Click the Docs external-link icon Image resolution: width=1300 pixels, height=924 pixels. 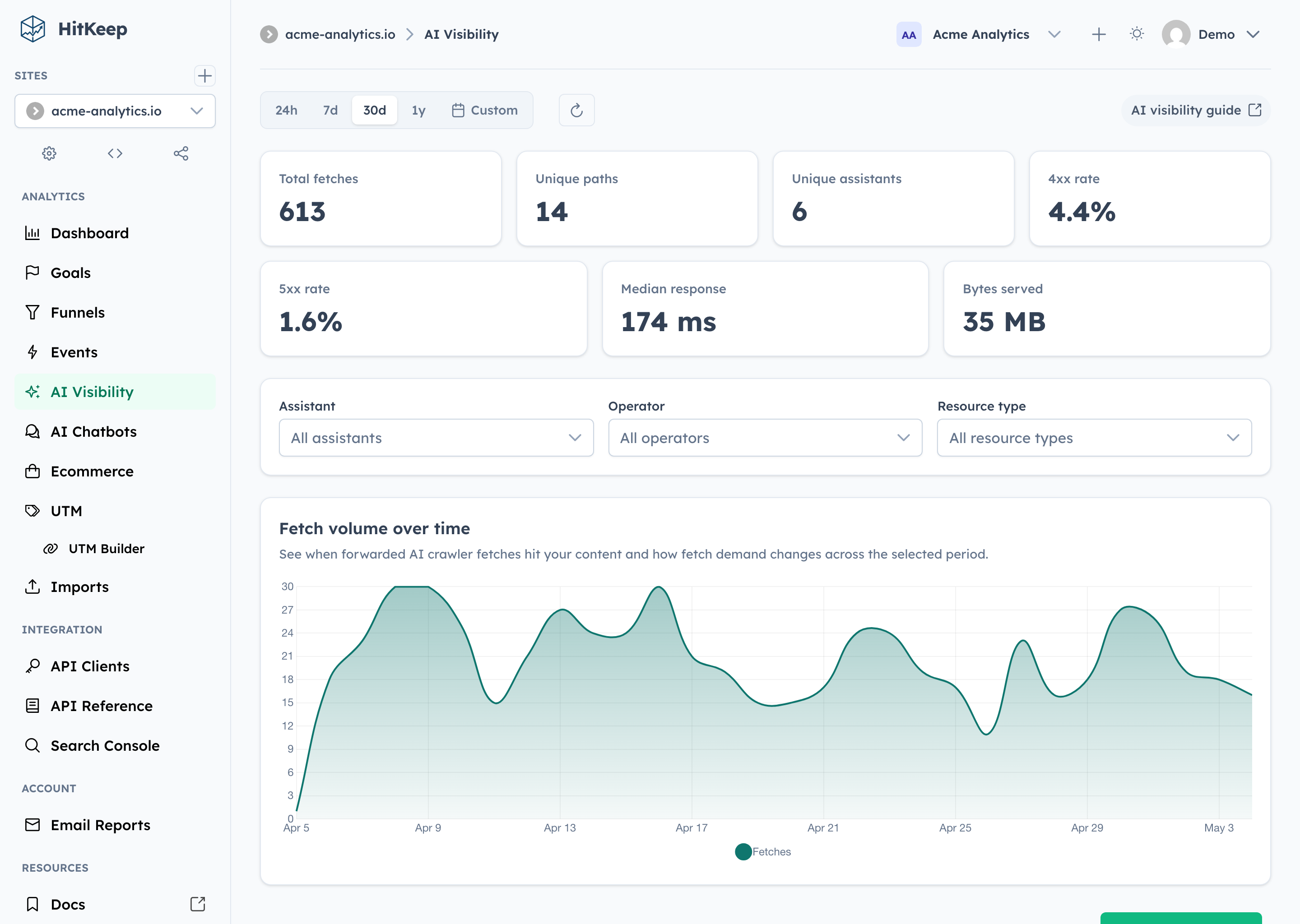click(x=198, y=904)
